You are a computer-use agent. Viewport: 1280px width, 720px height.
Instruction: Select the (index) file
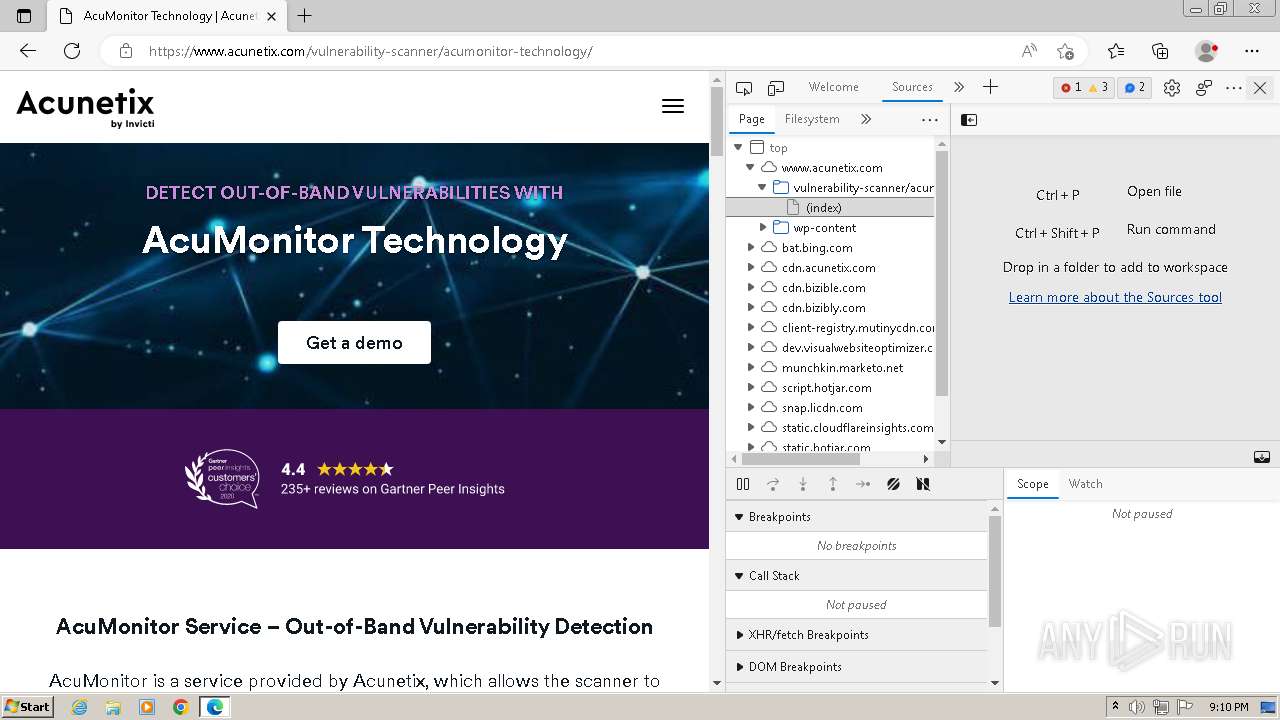[830, 208]
